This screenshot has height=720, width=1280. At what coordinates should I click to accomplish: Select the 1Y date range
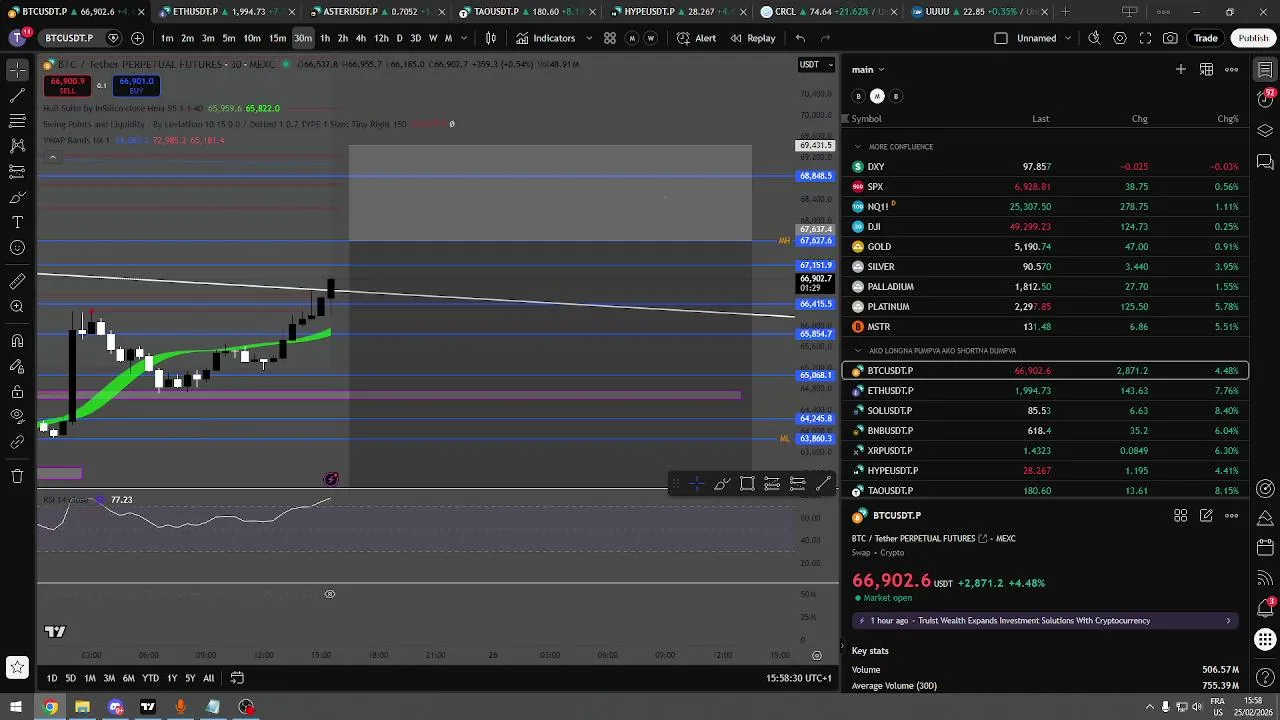point(172,678)
